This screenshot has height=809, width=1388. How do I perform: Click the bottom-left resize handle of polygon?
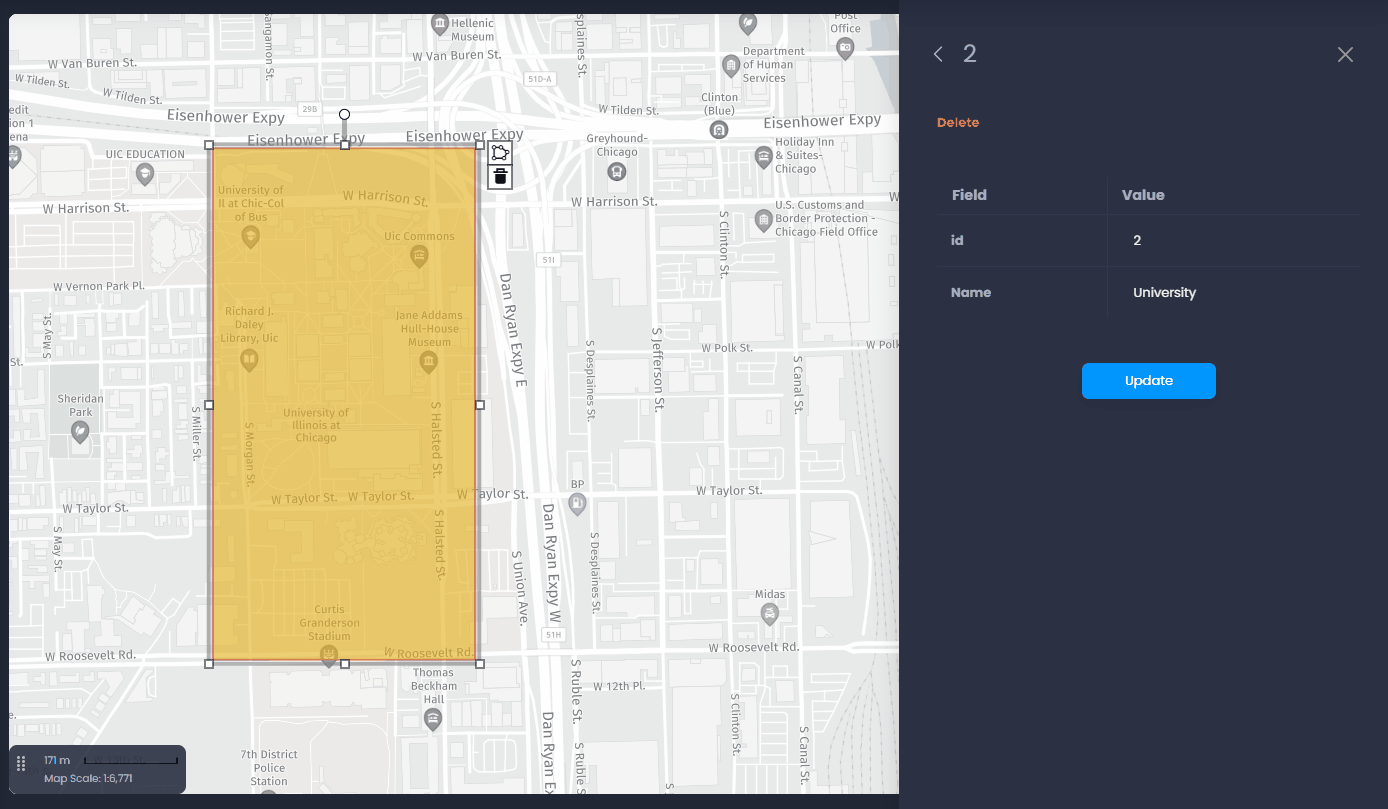[209, 664]
